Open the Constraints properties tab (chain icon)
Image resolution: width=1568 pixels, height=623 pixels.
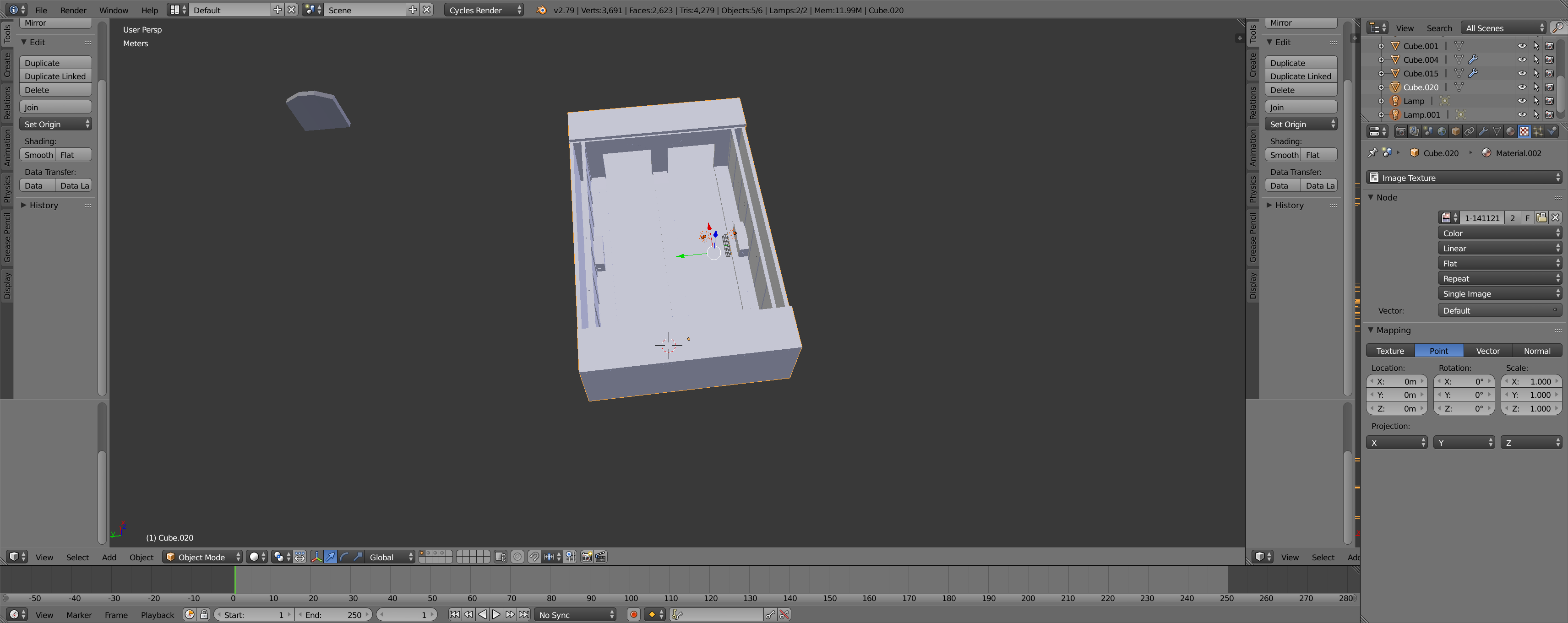tap(1470, 131)
